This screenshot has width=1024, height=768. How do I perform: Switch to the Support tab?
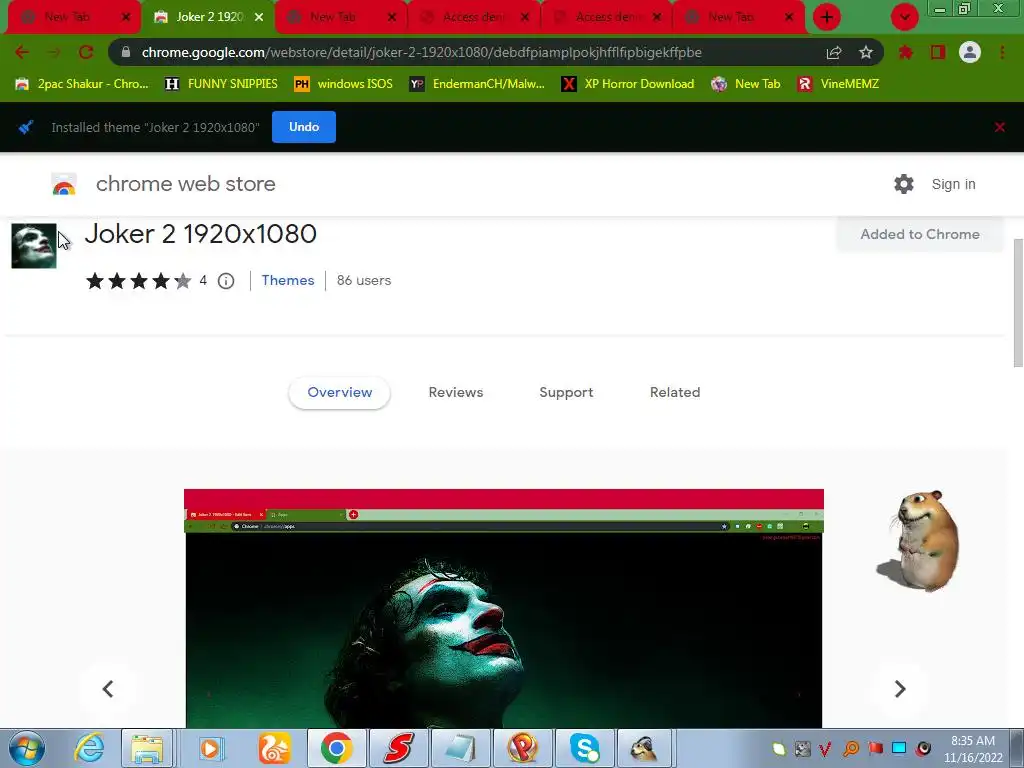(566, 392)
